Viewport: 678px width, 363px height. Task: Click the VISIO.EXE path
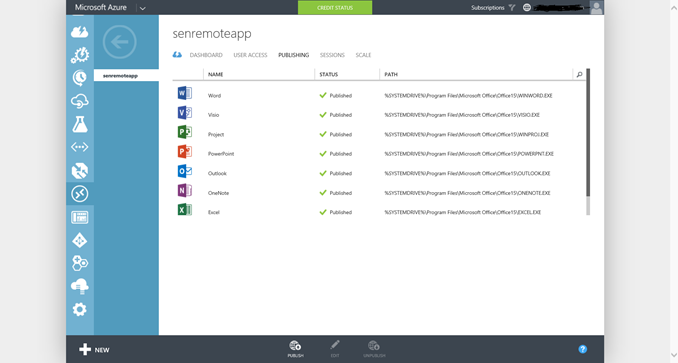pyautogui.click(x=462, y=115)
